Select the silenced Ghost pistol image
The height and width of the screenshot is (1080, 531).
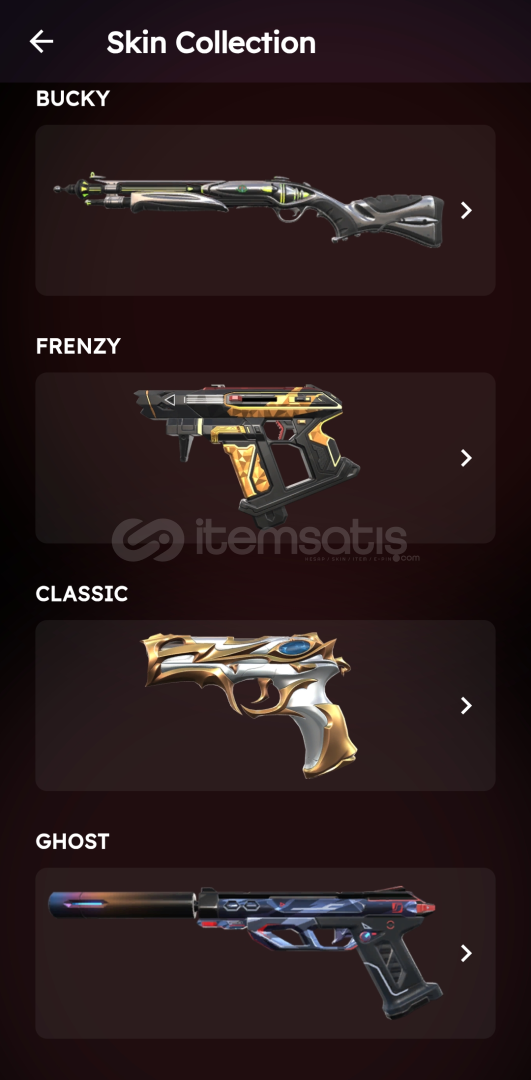245,953
